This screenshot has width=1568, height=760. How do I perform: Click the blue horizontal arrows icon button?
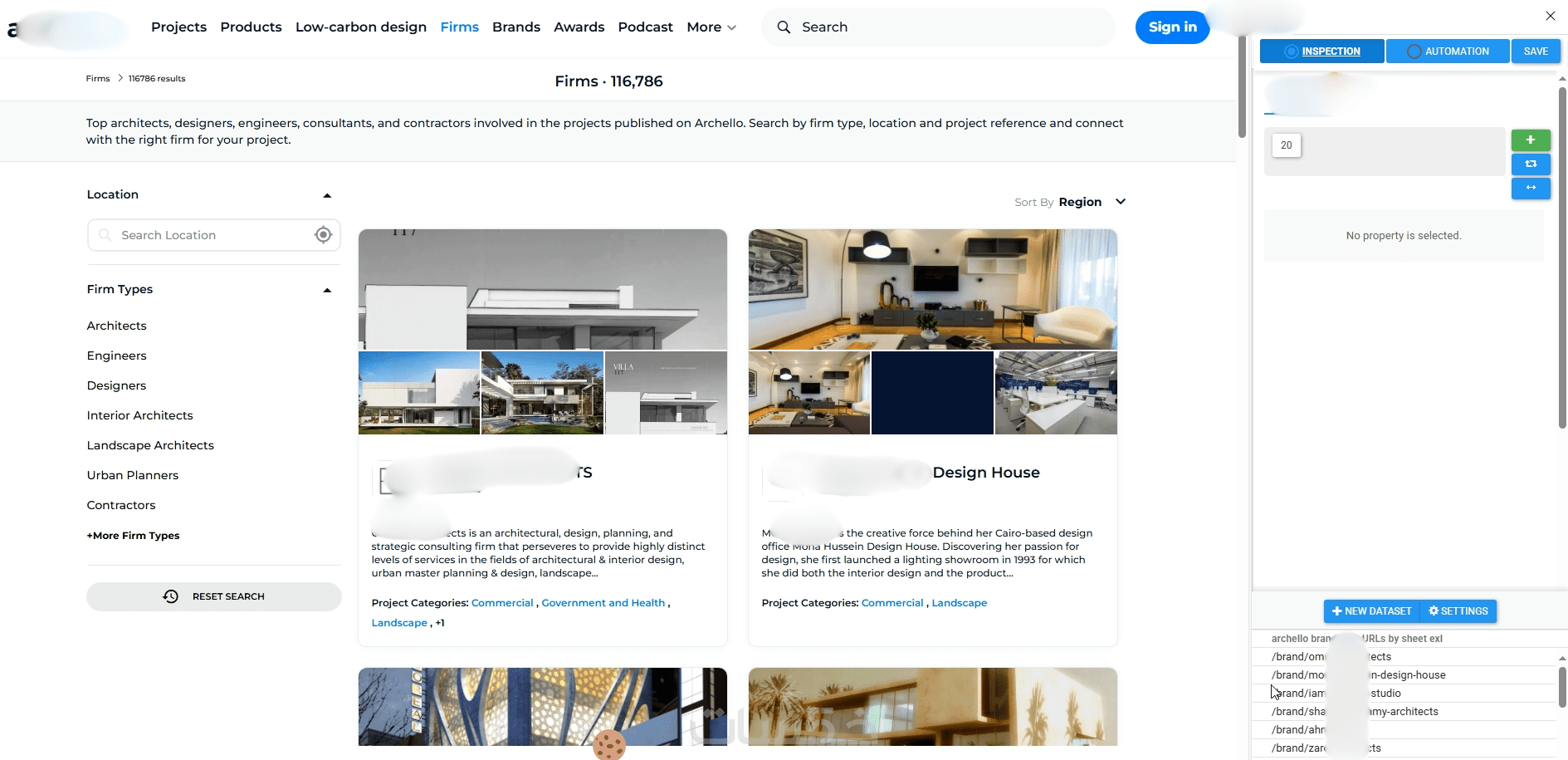[1531, 188]
